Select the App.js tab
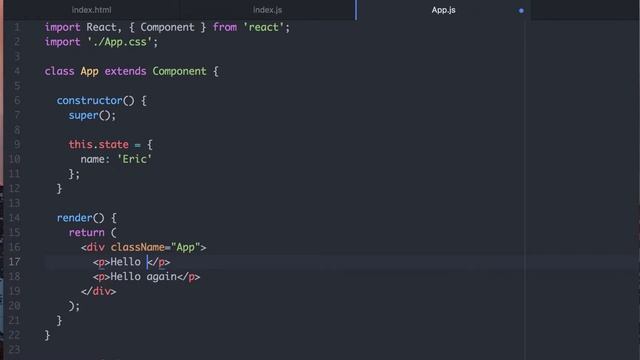640x360 pixels. (443, 10)
